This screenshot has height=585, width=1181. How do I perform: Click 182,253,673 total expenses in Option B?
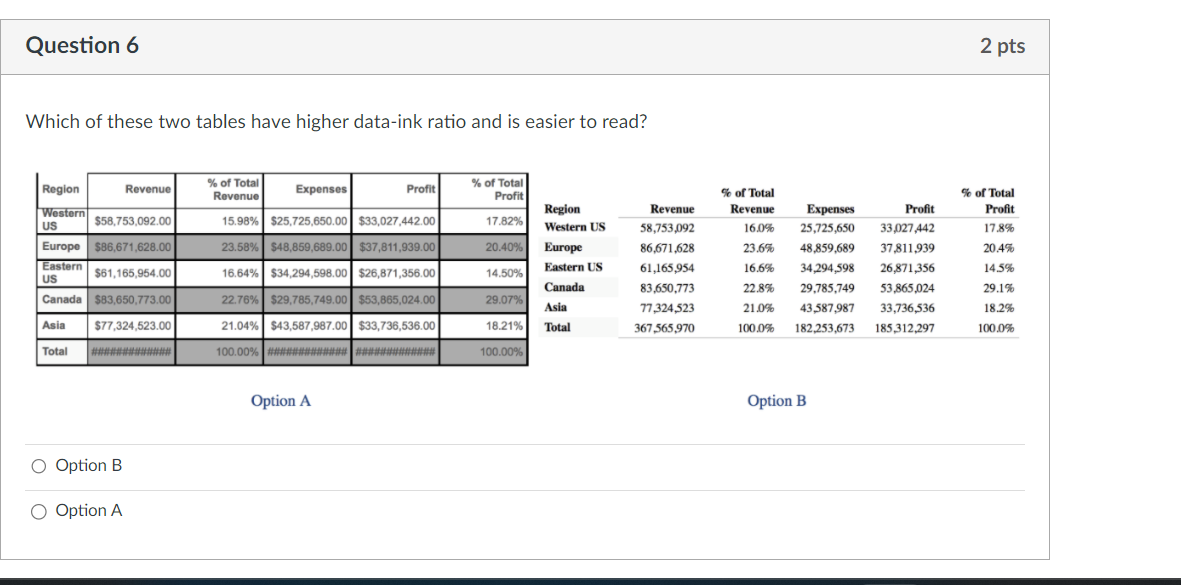pos(825,328)
